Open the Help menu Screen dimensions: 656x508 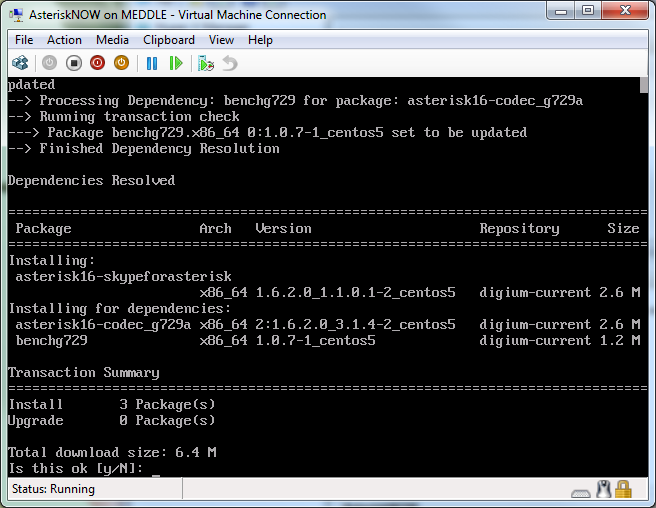click(260, 40)
